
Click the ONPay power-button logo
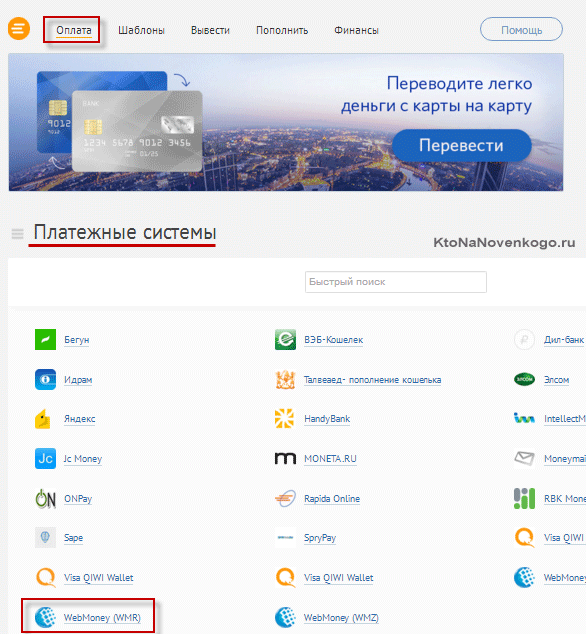[45, 499]
